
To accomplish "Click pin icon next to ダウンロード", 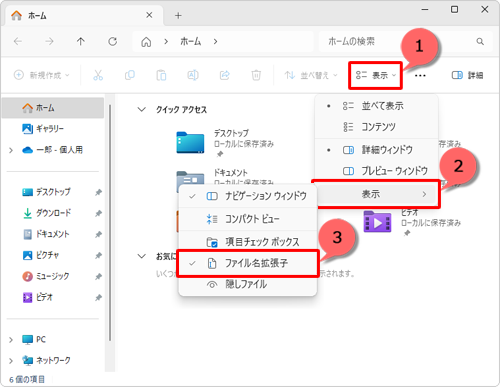I will pos(98,213).
